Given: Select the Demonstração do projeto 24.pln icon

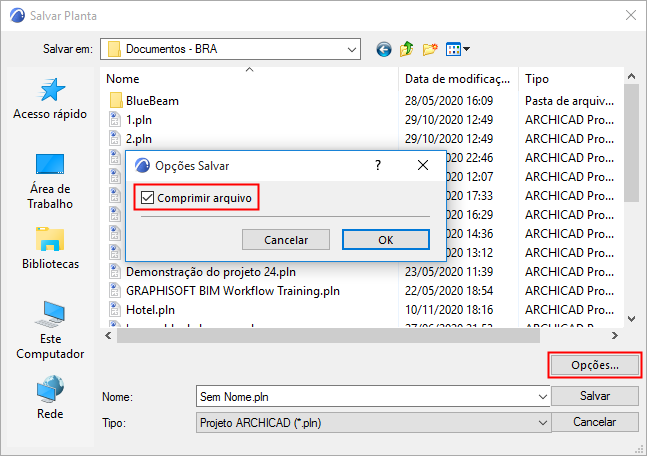Looking at the screenshot, I should [x=115, y=272].
